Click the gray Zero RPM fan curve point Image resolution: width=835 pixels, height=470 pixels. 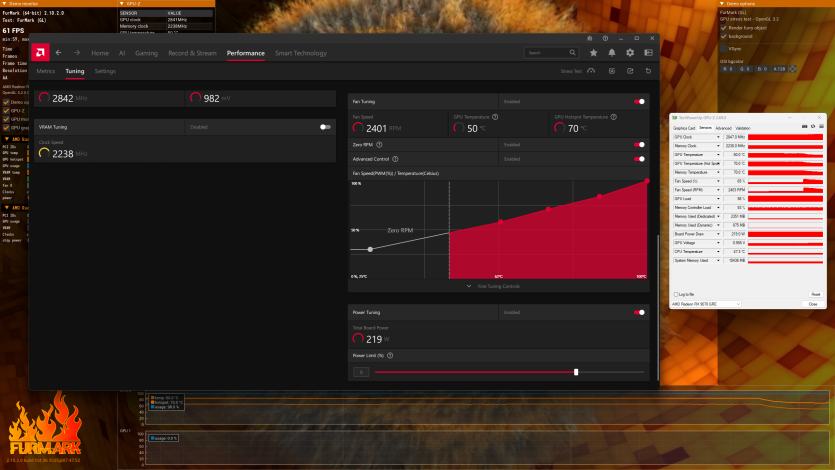coord(370,249)
